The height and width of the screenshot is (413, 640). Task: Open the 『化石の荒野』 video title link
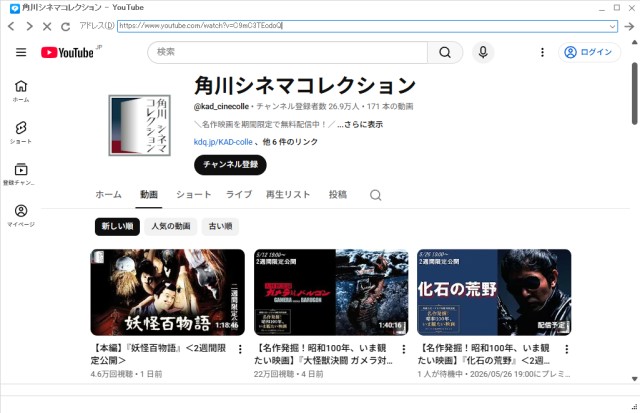point(484,354)
